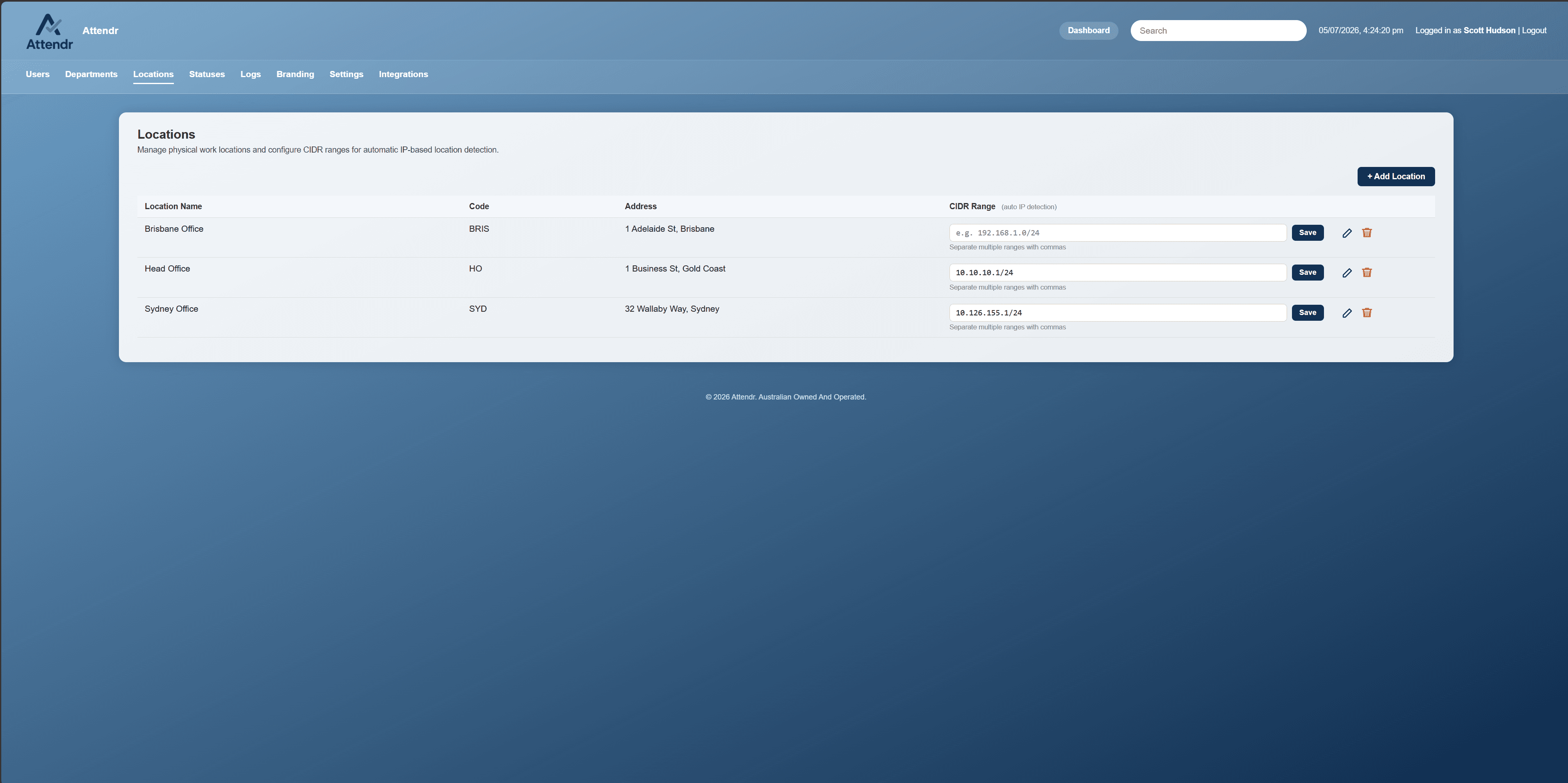Click the address 32 Wallaby Way, Sydney

[672, 309]
